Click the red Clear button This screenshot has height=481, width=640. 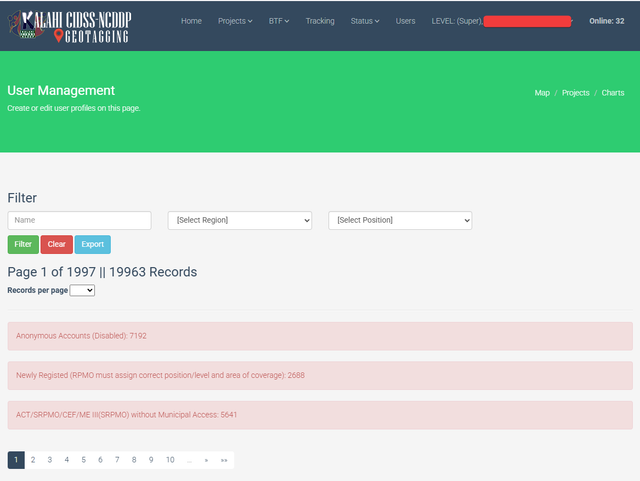[x=57, y=244]
